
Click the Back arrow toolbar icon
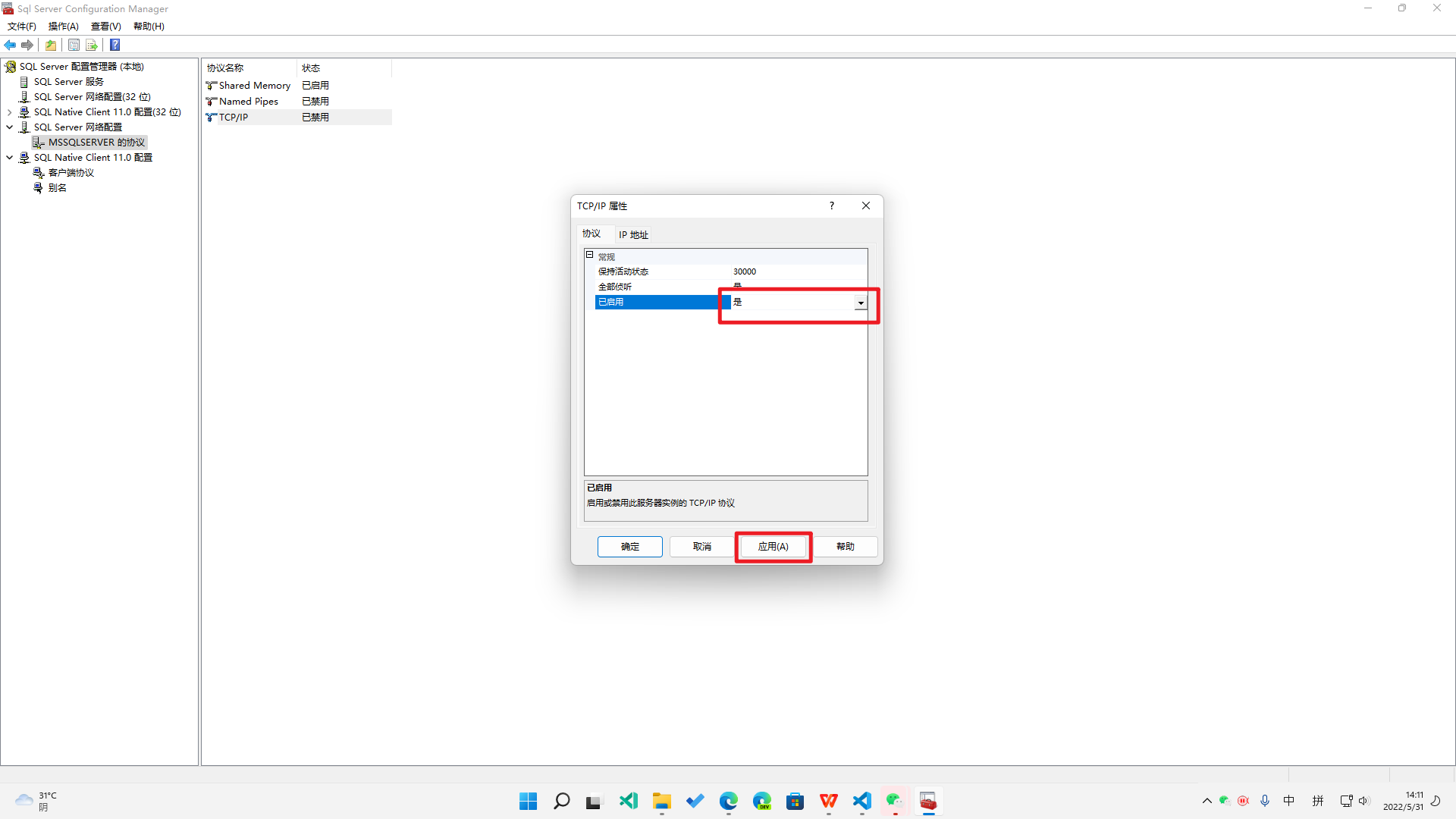click(10, 45)
